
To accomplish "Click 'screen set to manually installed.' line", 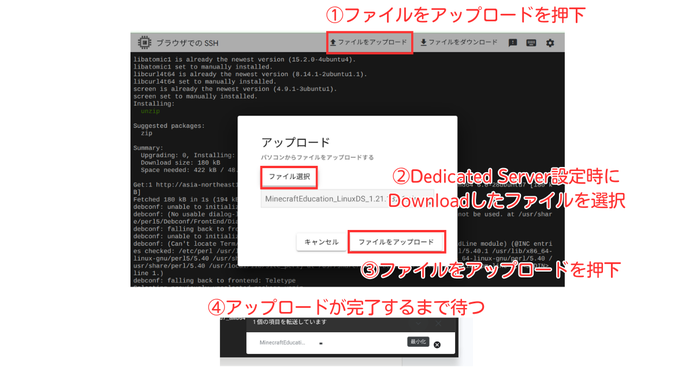I will pyautogui.click(x=195, y=96).
